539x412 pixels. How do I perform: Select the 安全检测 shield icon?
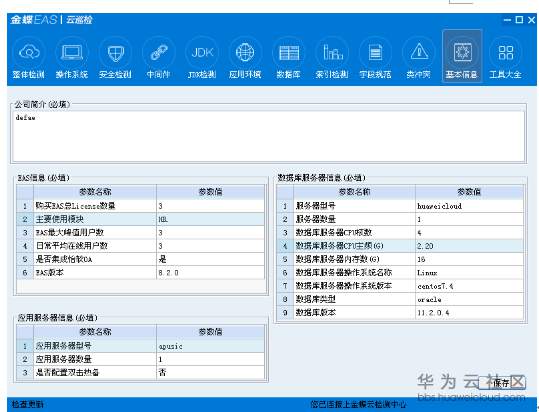click(115, 58)
